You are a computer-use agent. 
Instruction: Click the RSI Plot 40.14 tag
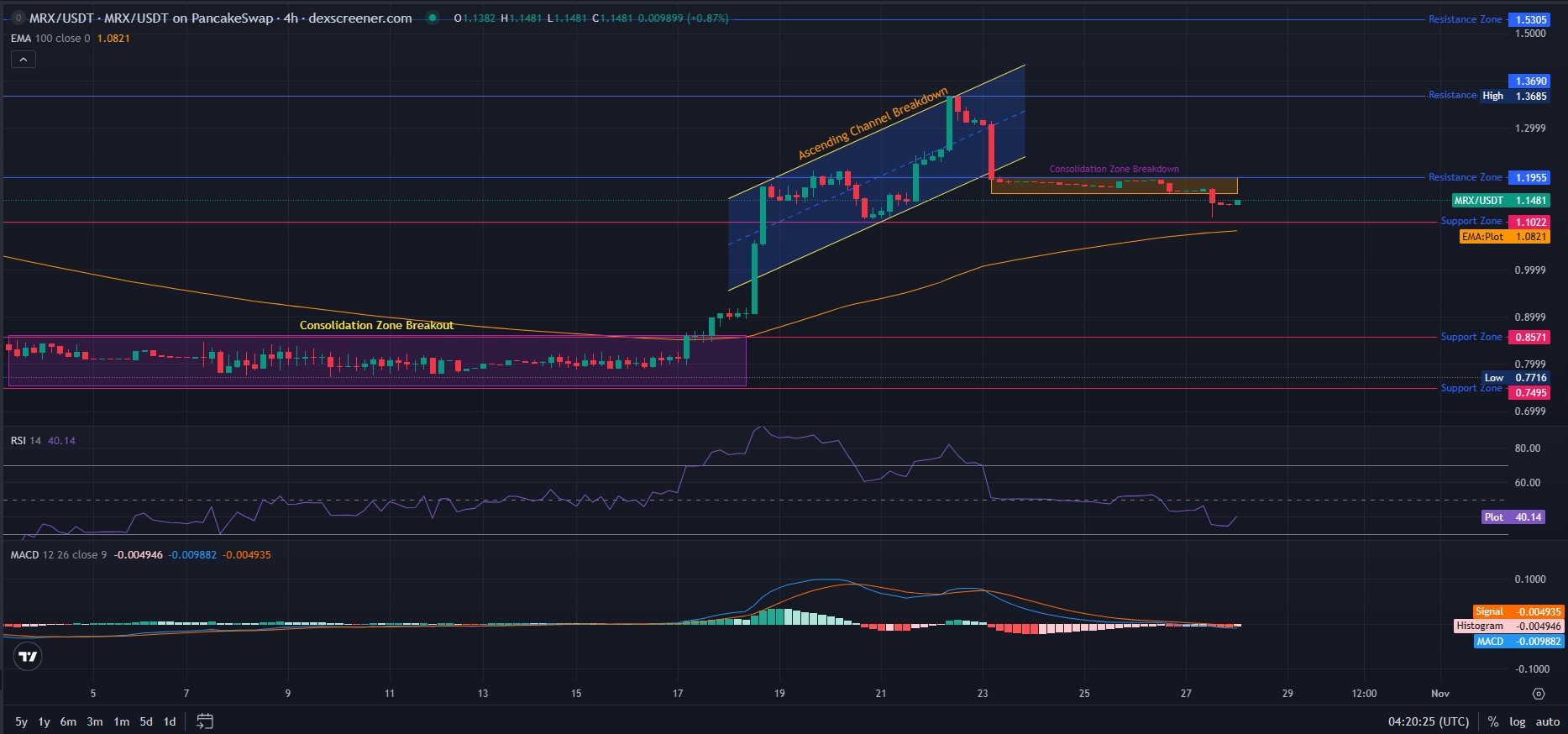coord(1513,517)
